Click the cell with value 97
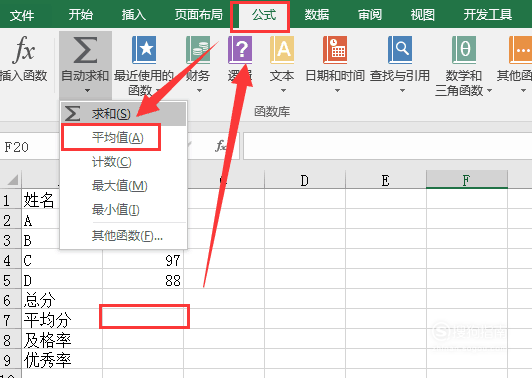Screen dimensions: 532x378 coord(143,260)
